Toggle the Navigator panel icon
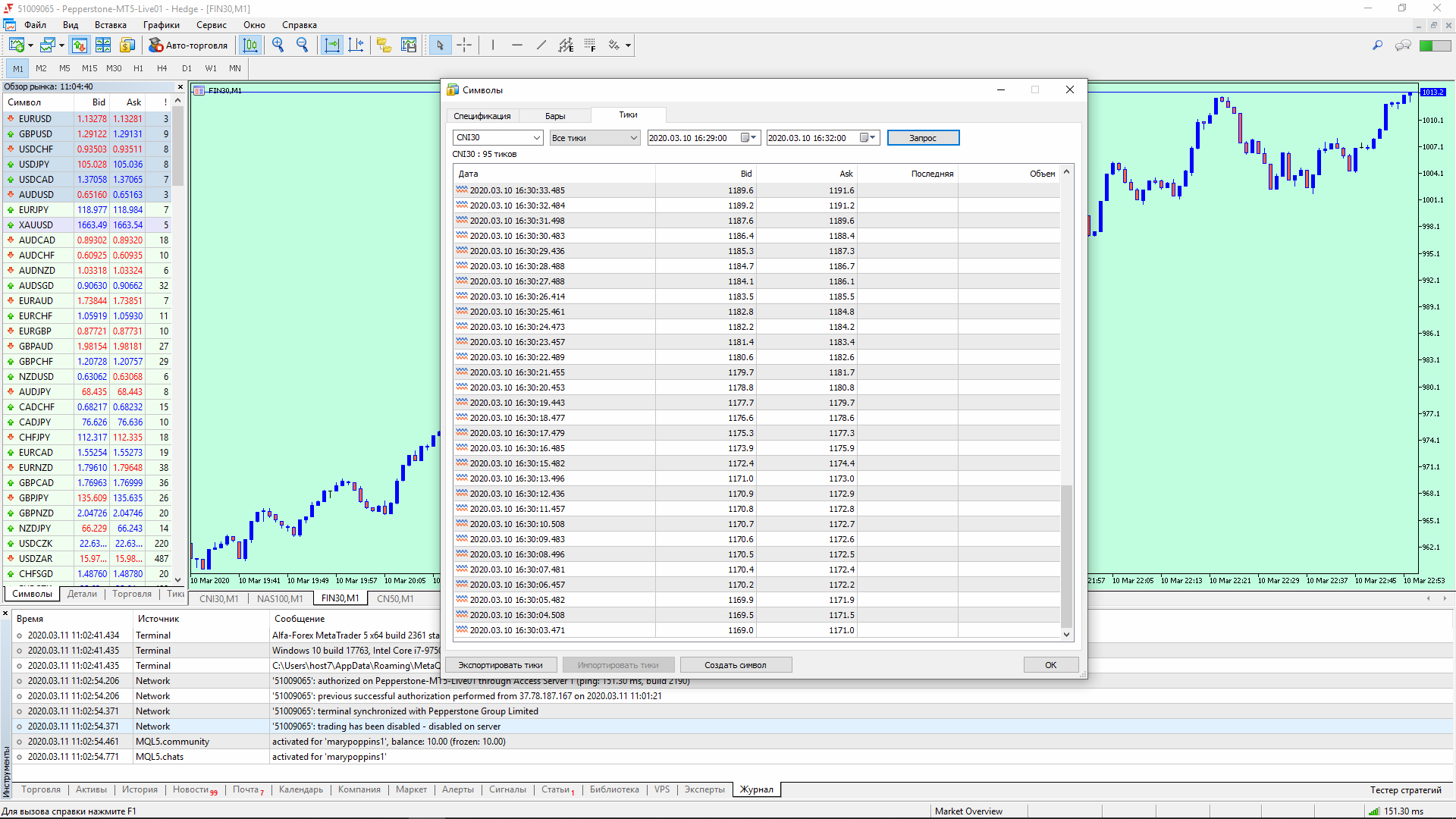Viewport: 1456px width, 819px height. click(127, 45)
